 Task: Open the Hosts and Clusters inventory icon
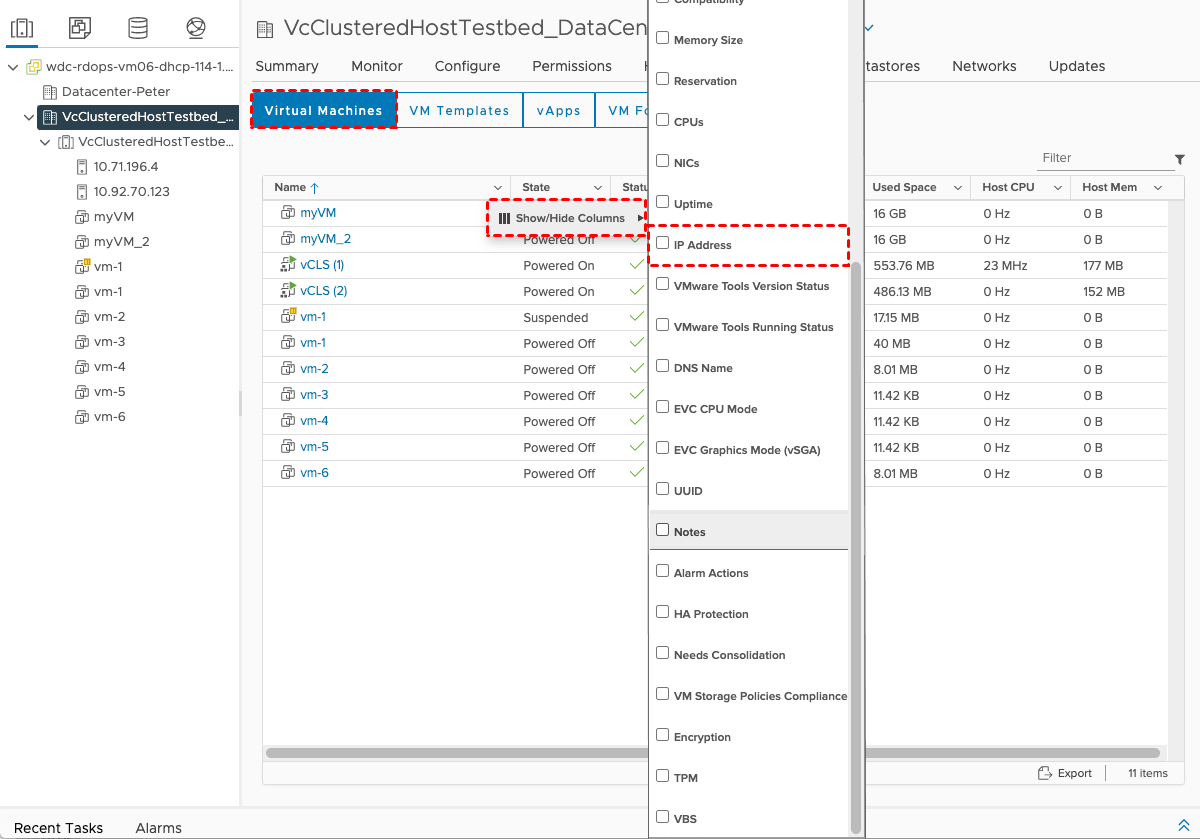[22, 28]
